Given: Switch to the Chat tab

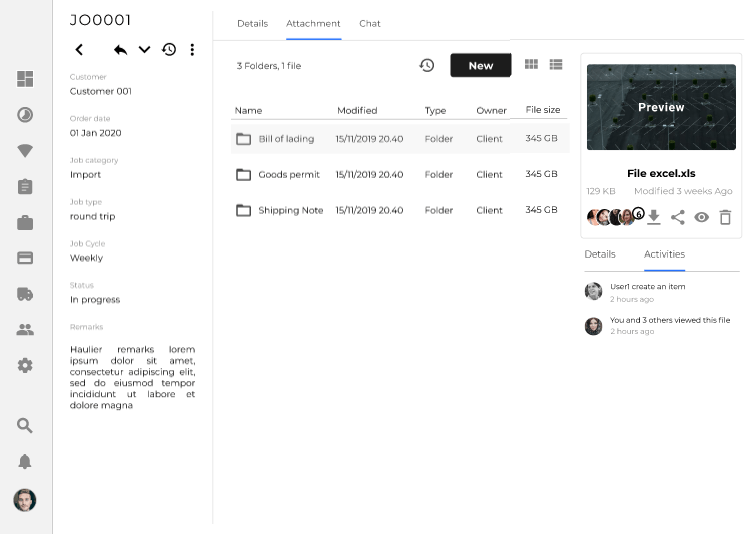Looking at the screenshot, I should pyautogui.click(x=369, y=23).
